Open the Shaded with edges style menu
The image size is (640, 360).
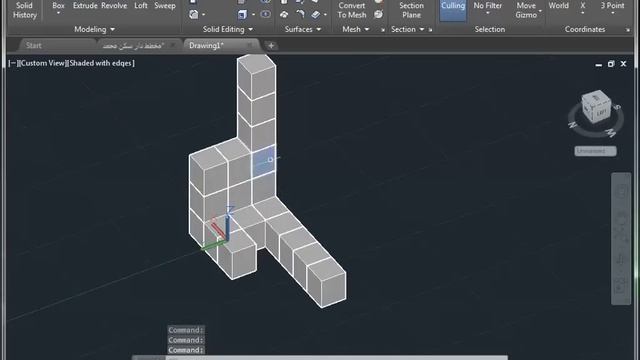(x=101, y=63)
